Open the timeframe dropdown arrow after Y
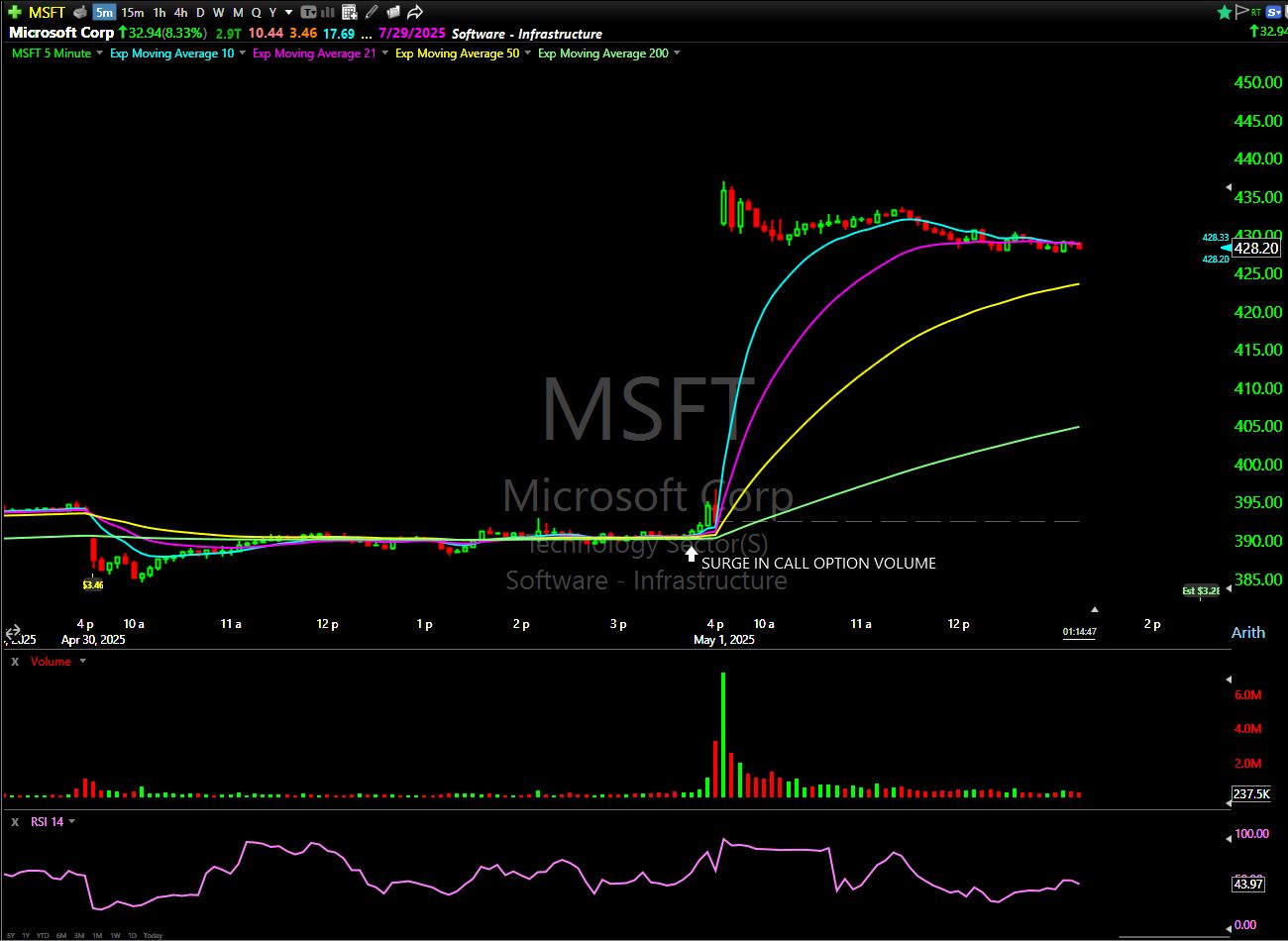The width and height of the screenshot is (1288, 941). 288,12
